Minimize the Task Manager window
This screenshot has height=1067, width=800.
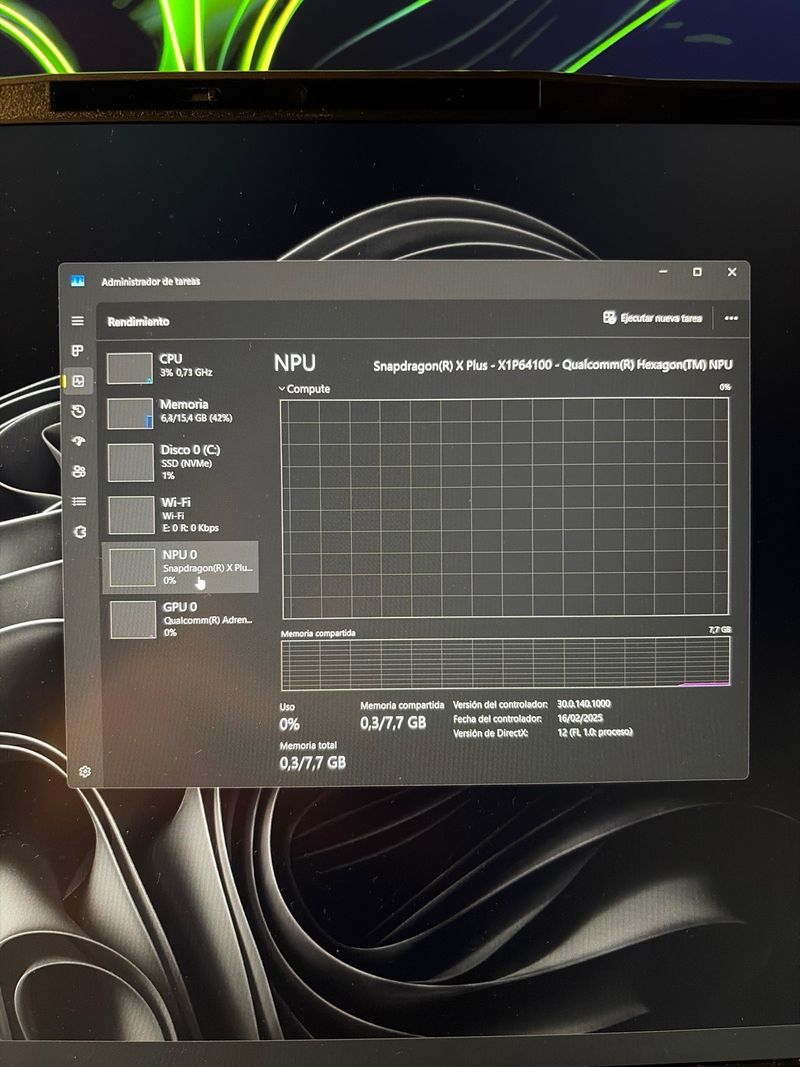[x=663, y=272]
